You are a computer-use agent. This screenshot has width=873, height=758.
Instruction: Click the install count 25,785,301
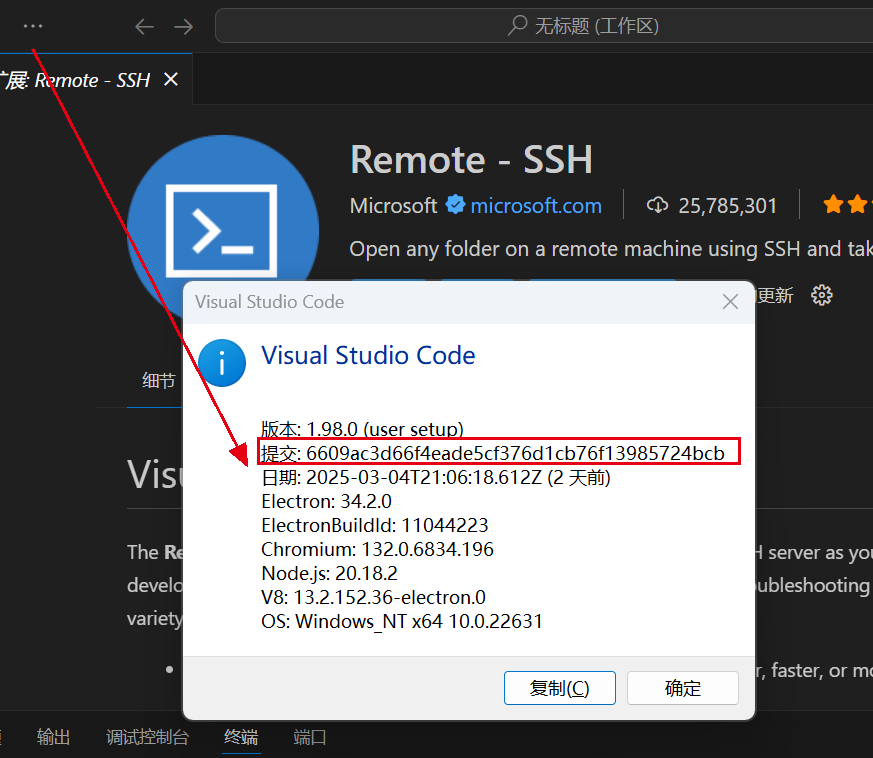point(727,206)
